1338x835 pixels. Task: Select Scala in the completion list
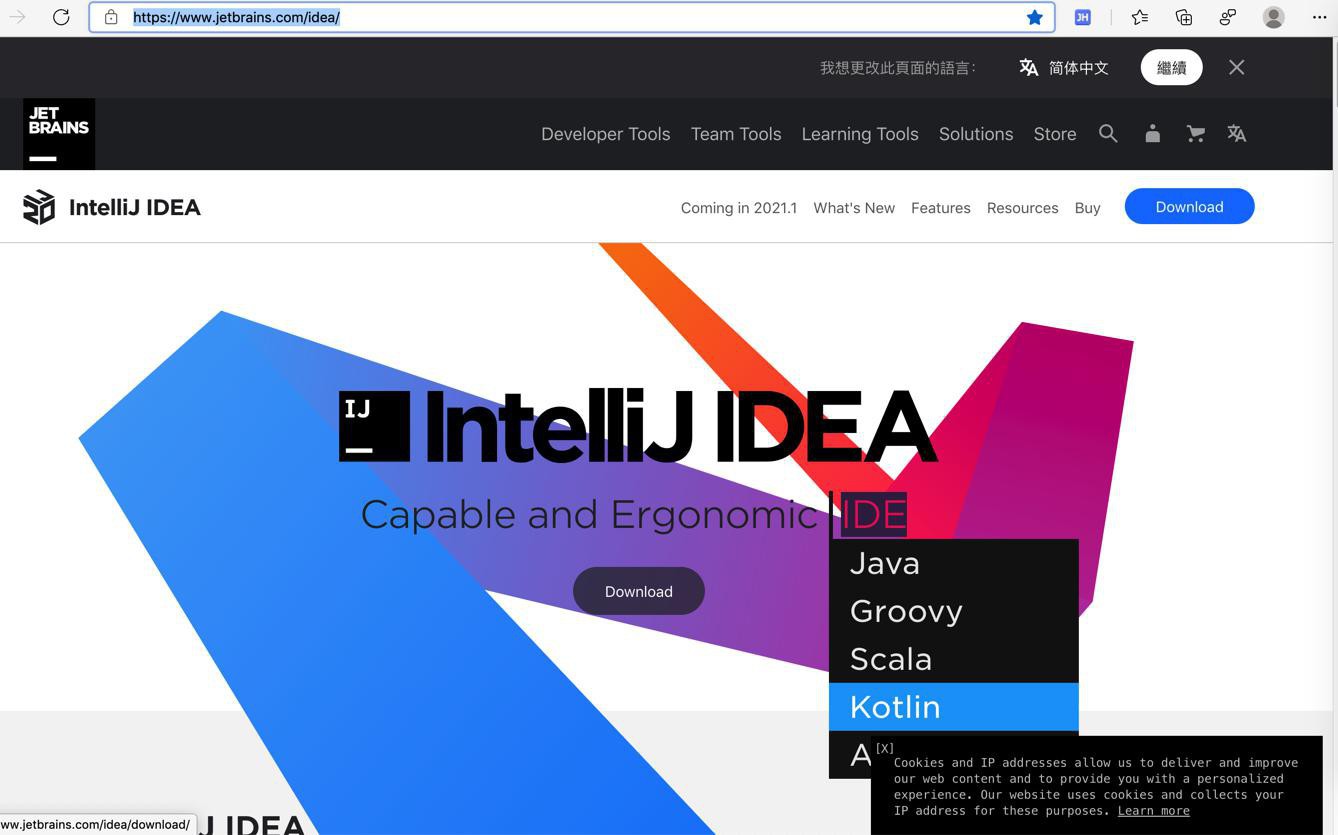954,659
